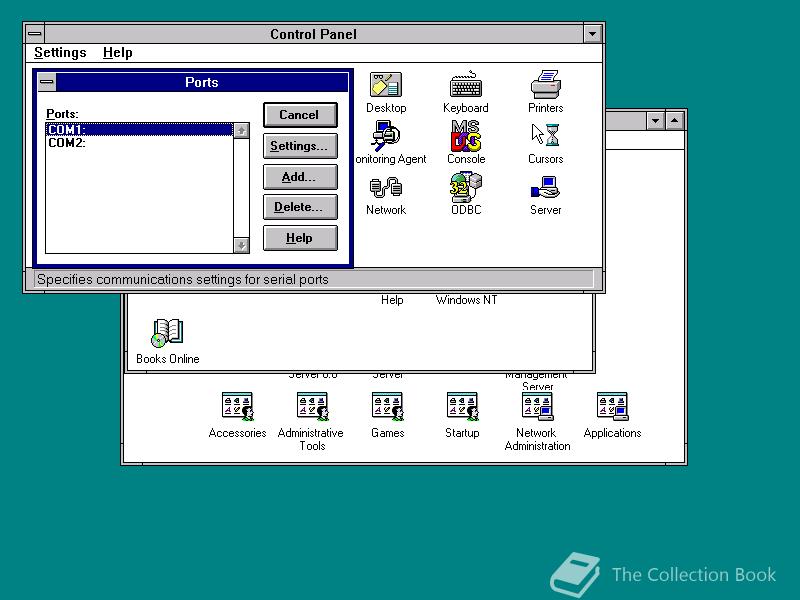Maximize the Program Manager window behind
This screenshot has width=800, height=600.
point(674,121)
